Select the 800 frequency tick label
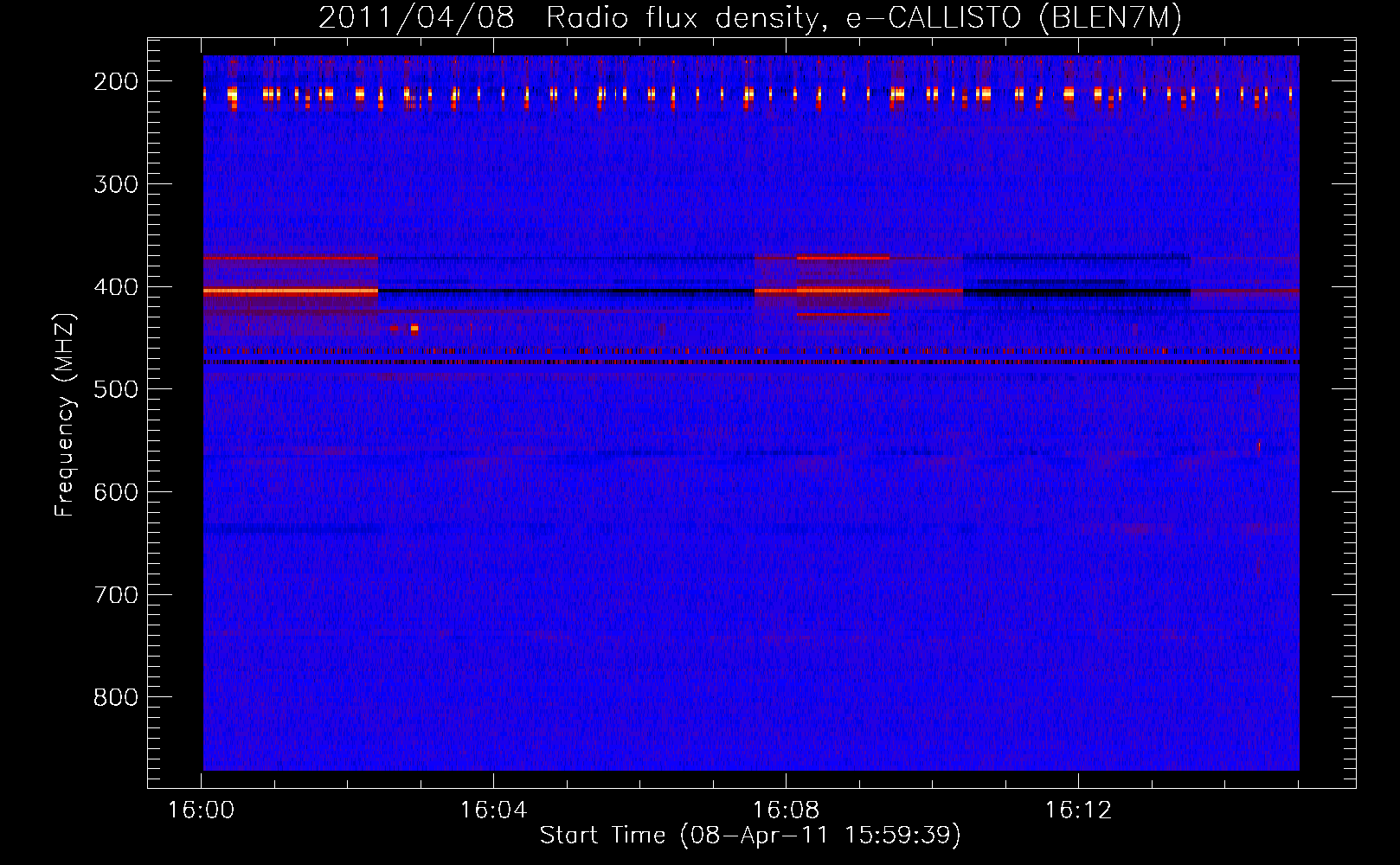This screenshot has width=1400, height=865. tap(115, 697)
